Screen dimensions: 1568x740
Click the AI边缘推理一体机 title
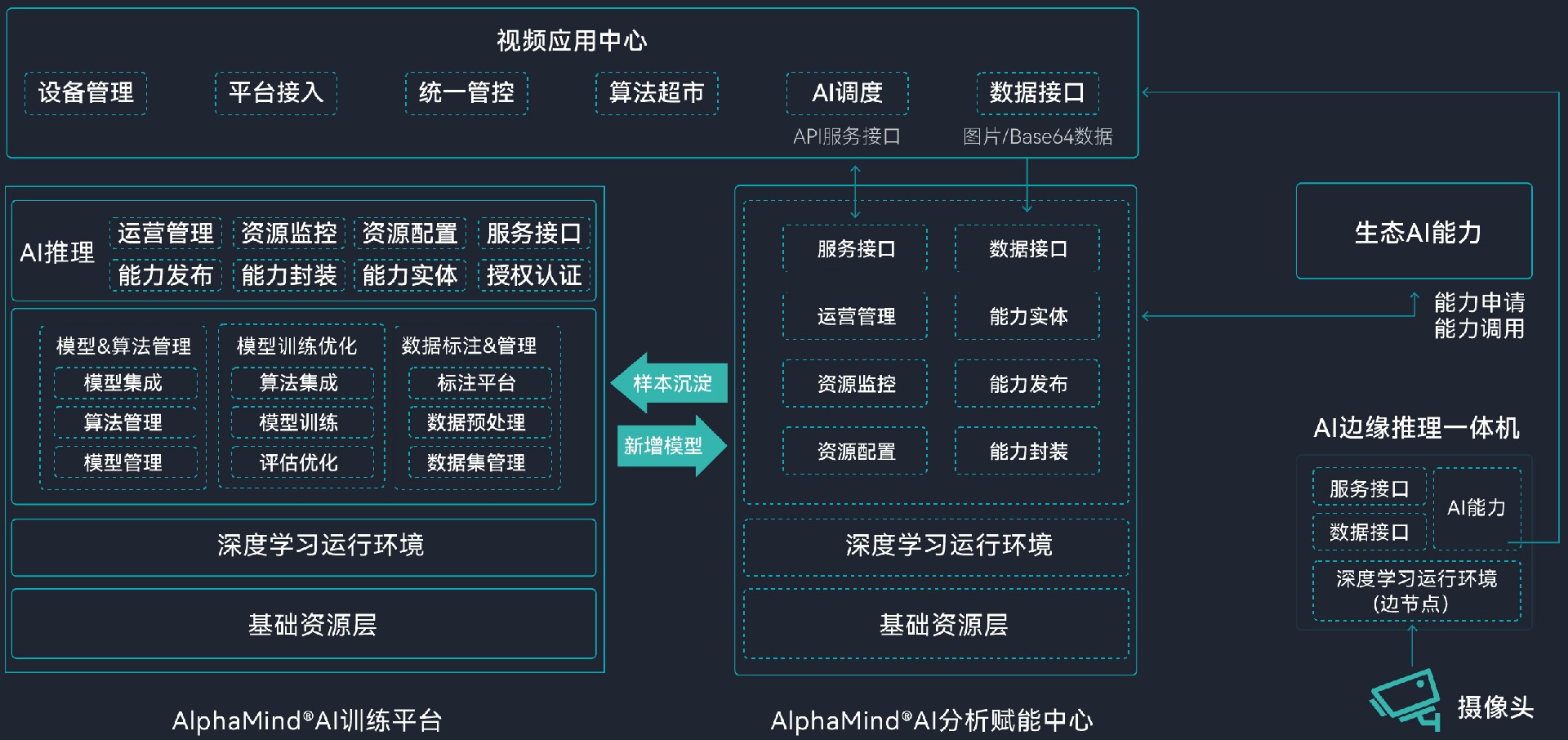1416,428
